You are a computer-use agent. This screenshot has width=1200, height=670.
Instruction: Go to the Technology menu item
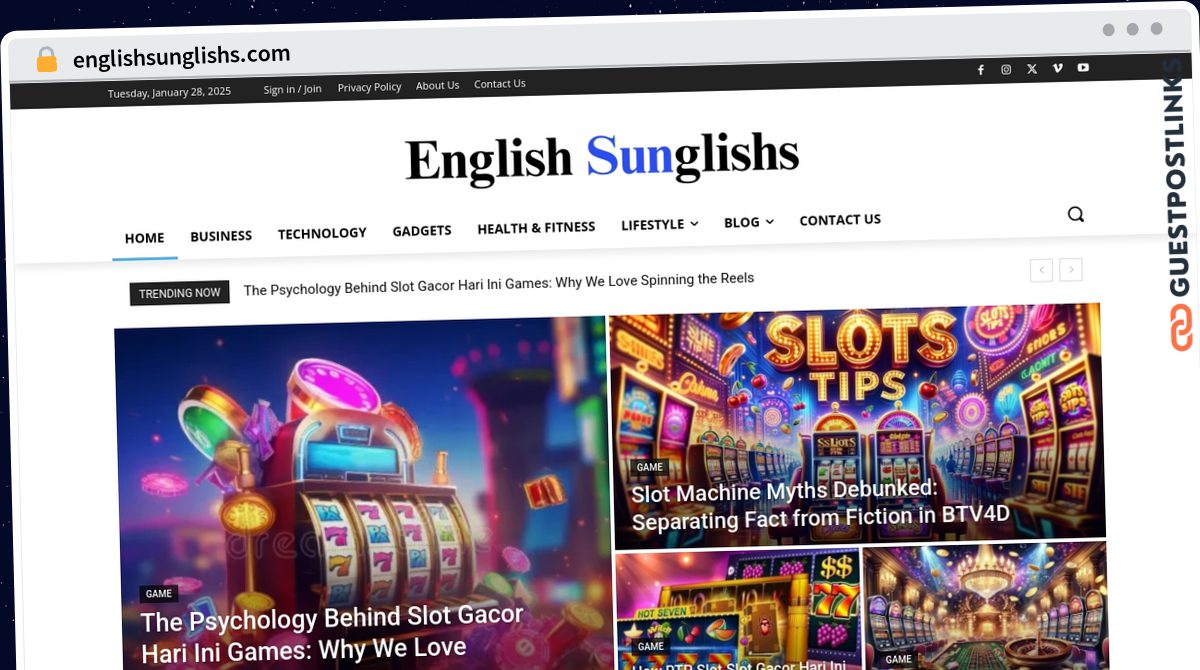tap(322, 233)
